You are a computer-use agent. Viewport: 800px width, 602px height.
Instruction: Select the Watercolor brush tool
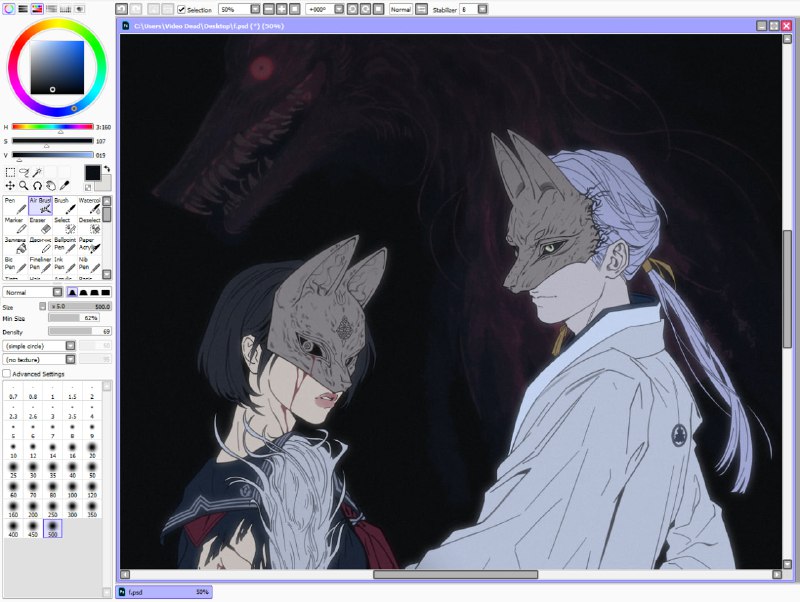(x=90, y=206)
